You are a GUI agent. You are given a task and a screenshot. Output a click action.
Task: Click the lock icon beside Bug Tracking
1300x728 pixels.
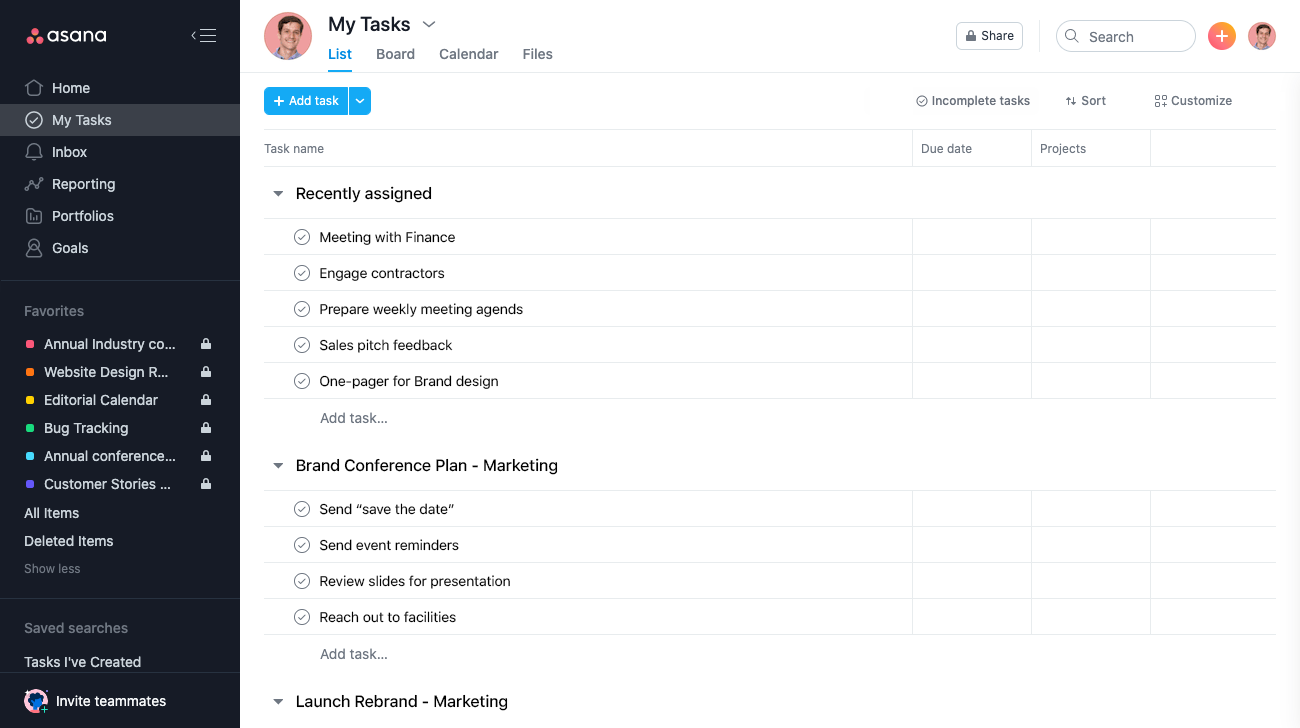point(206,428)
